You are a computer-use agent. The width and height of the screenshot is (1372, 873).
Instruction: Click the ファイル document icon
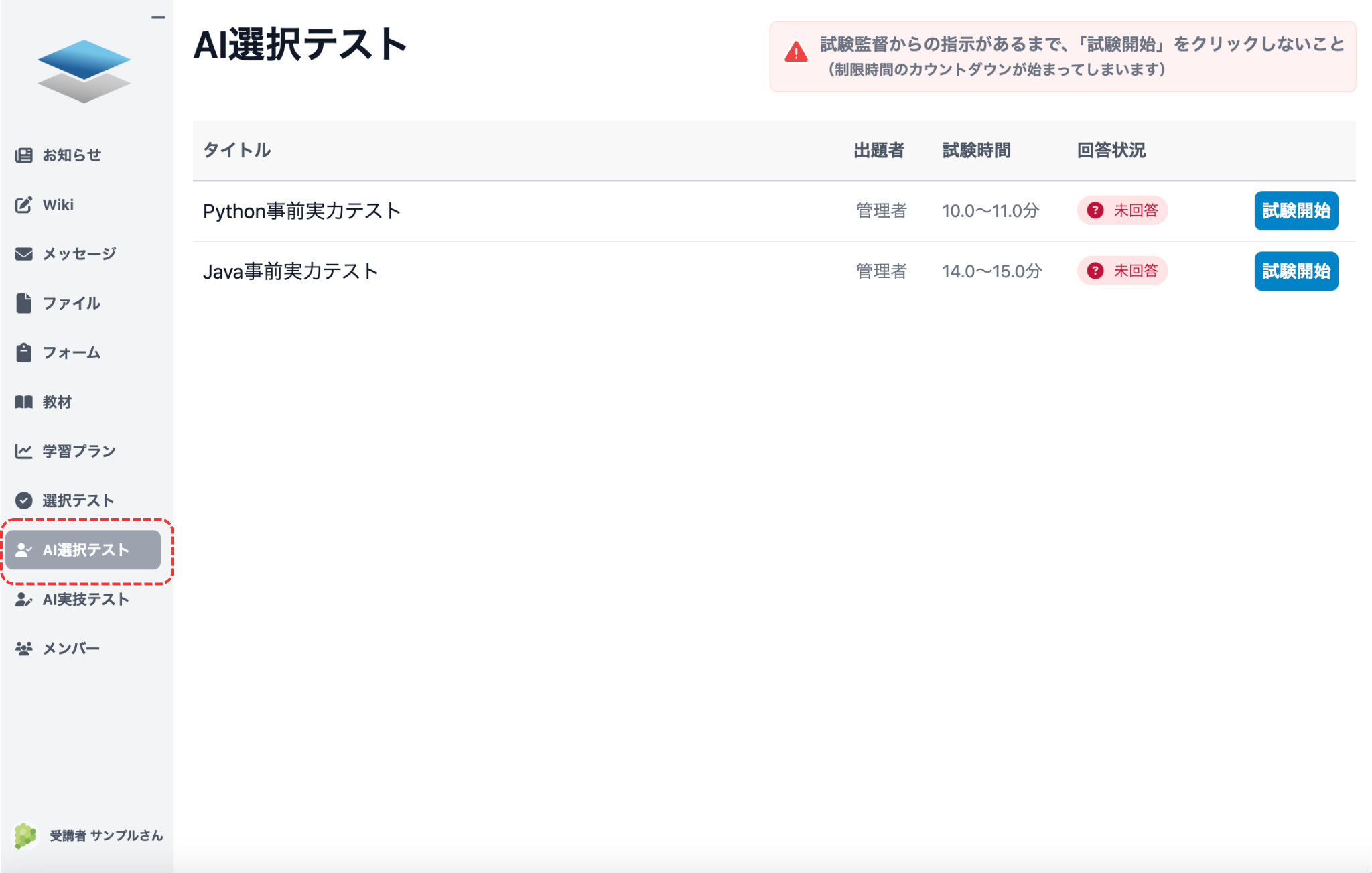[23, 303]
